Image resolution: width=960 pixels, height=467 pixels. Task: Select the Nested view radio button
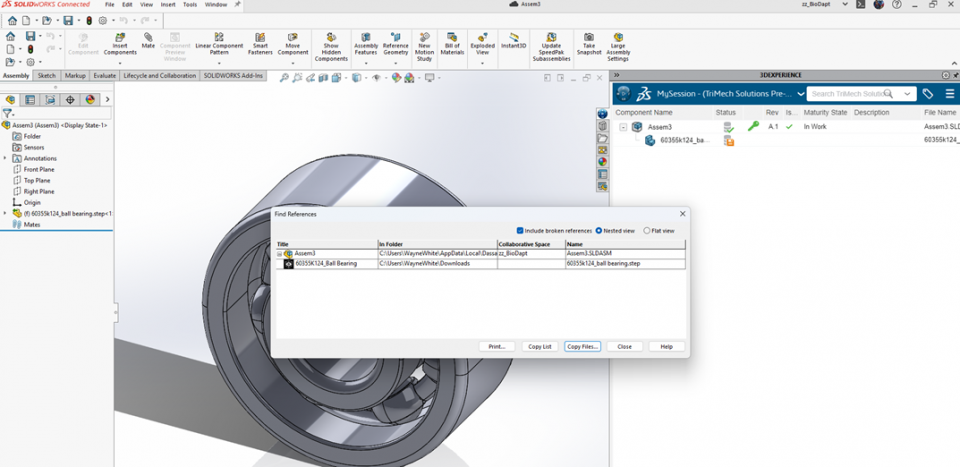[599, 231]
